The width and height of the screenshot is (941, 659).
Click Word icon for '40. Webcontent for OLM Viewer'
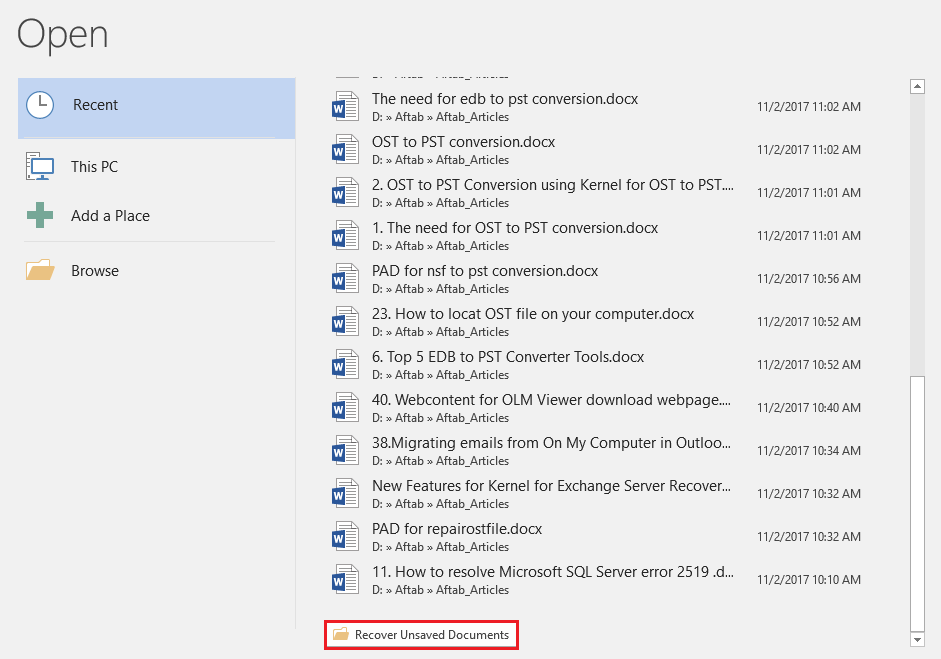346,408
